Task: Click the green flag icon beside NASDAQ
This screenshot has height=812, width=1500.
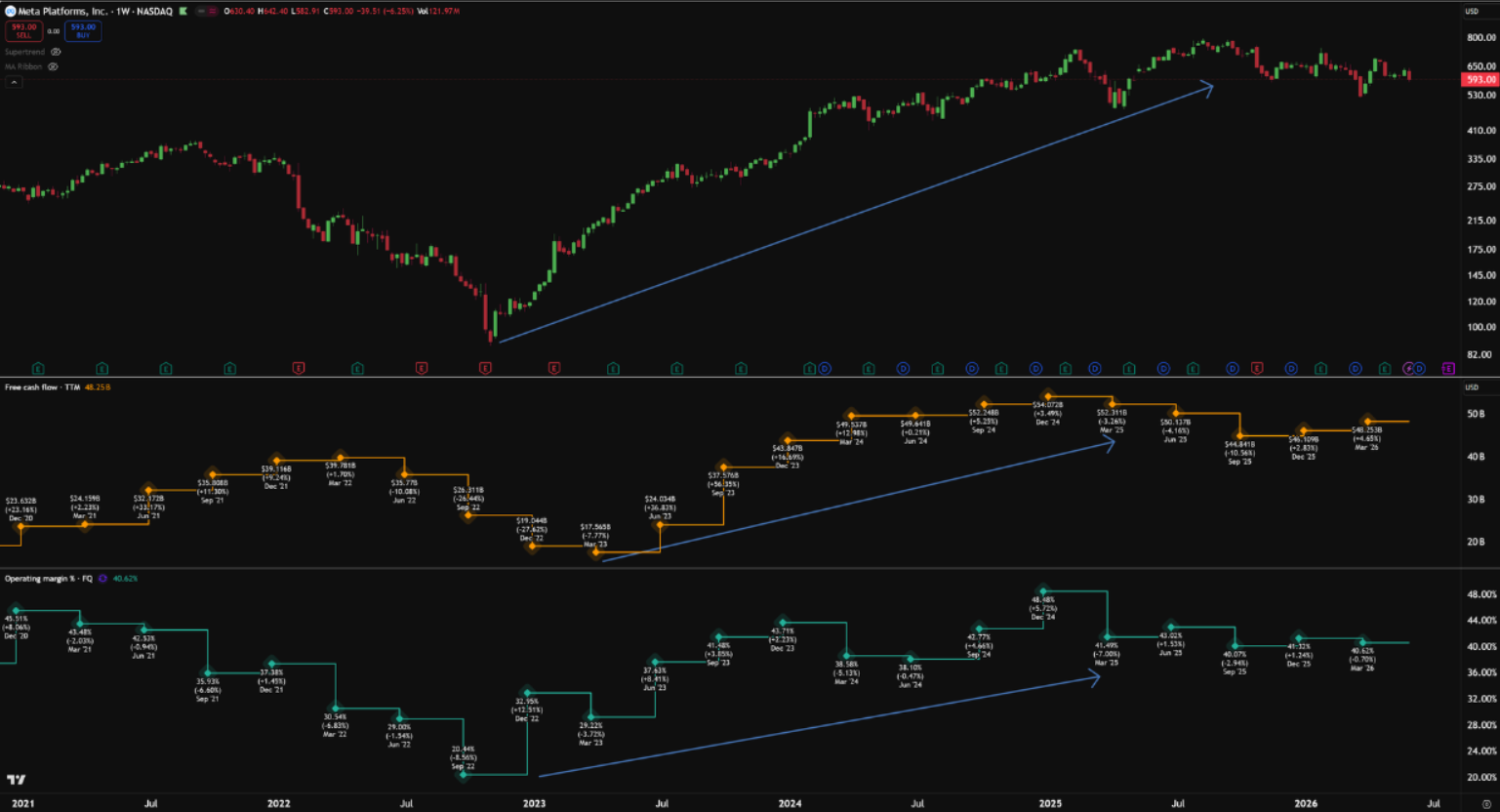Action: point(183,12)
